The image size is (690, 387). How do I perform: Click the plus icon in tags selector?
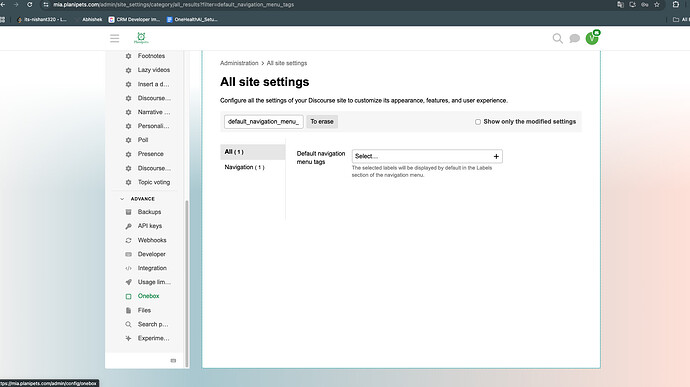pyautogui.click(x=496, y=156)
